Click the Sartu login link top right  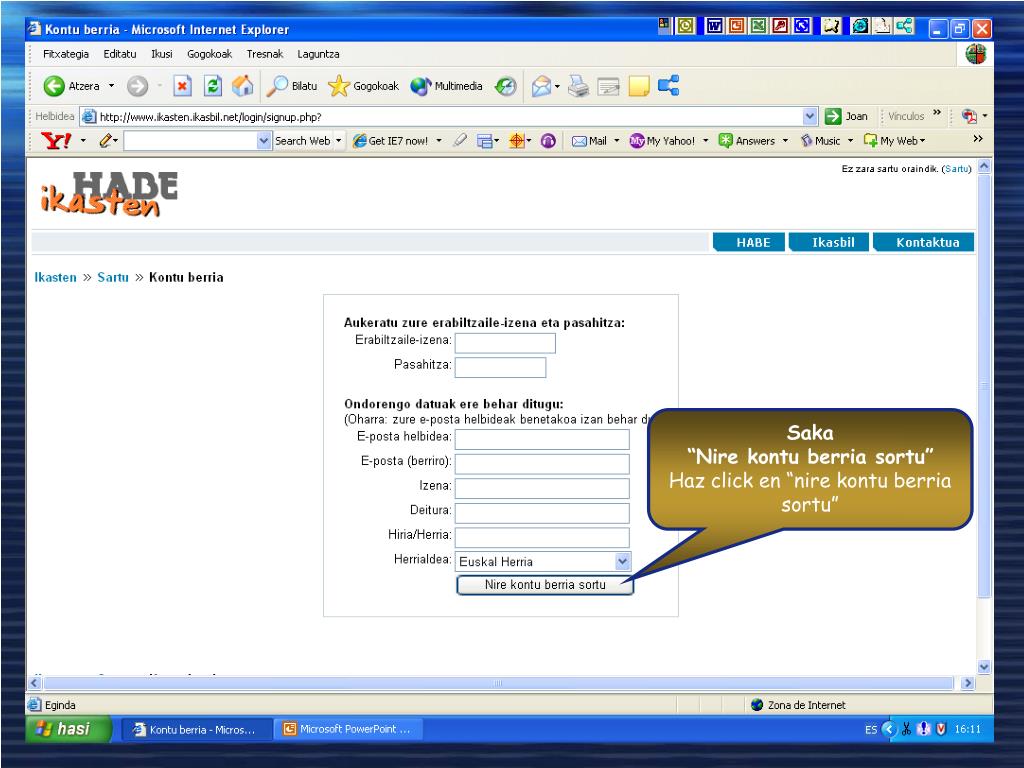(957, 168)
